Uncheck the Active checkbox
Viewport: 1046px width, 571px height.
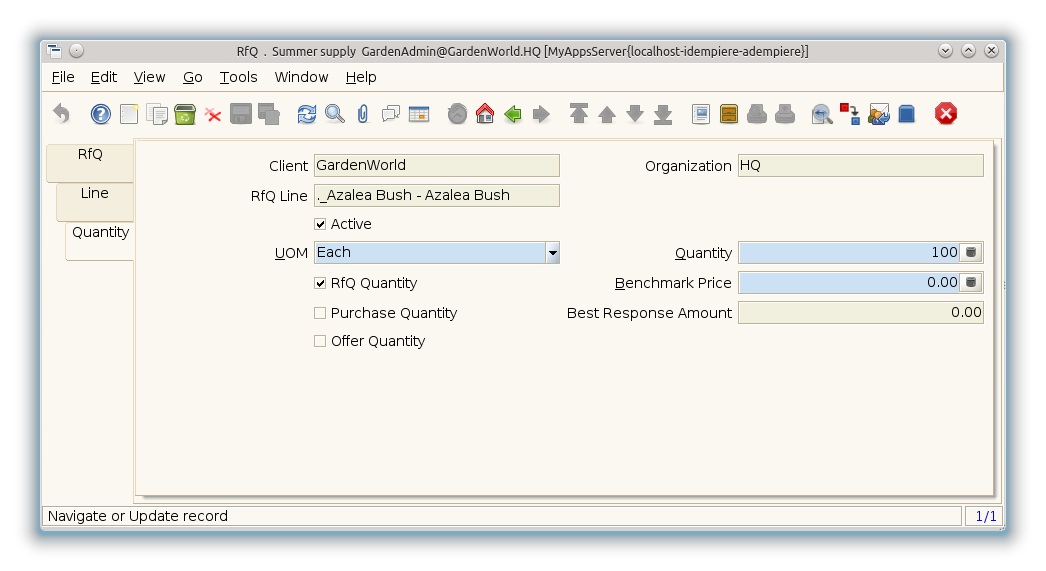[x=320, y=224]
